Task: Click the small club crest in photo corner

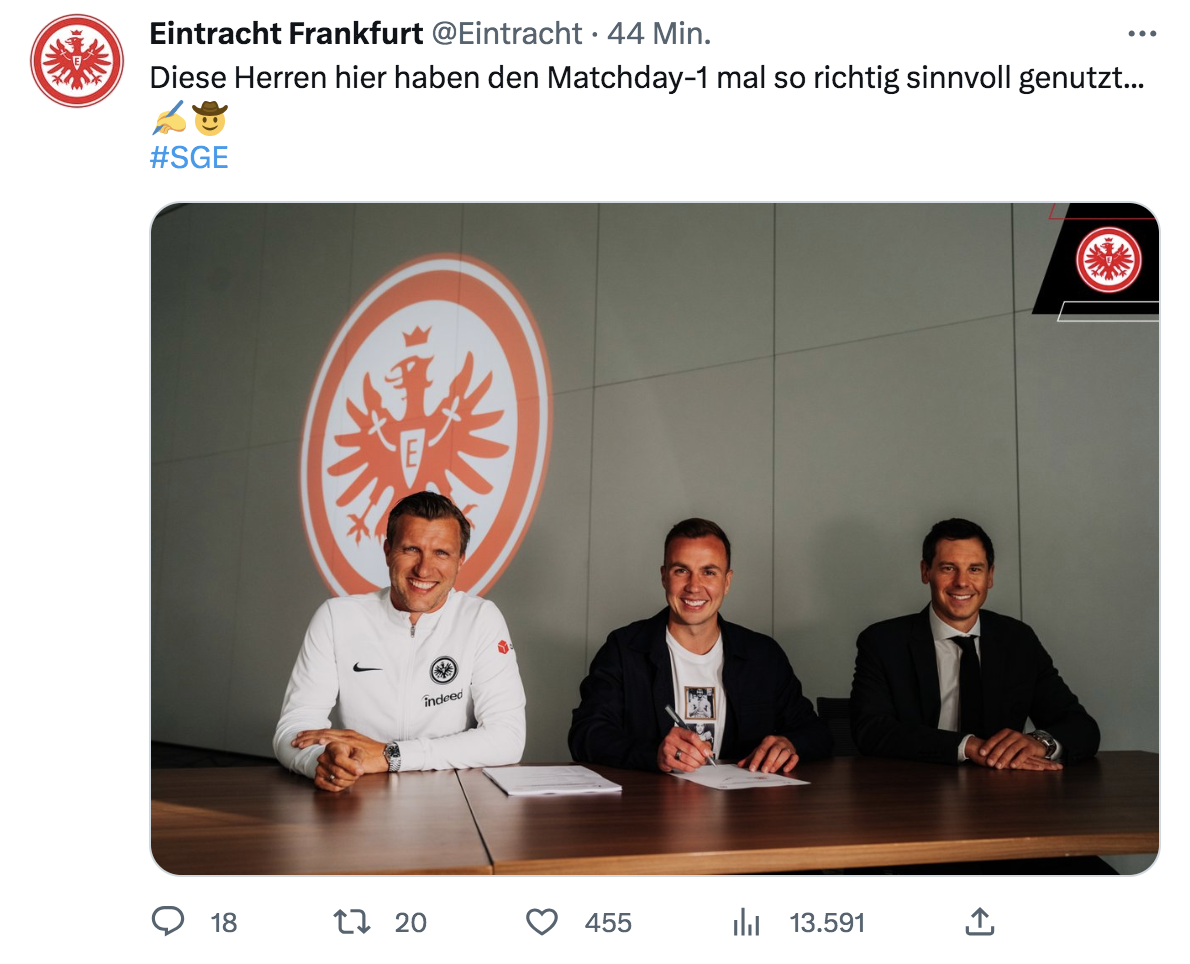Action: click(1108, 259)
